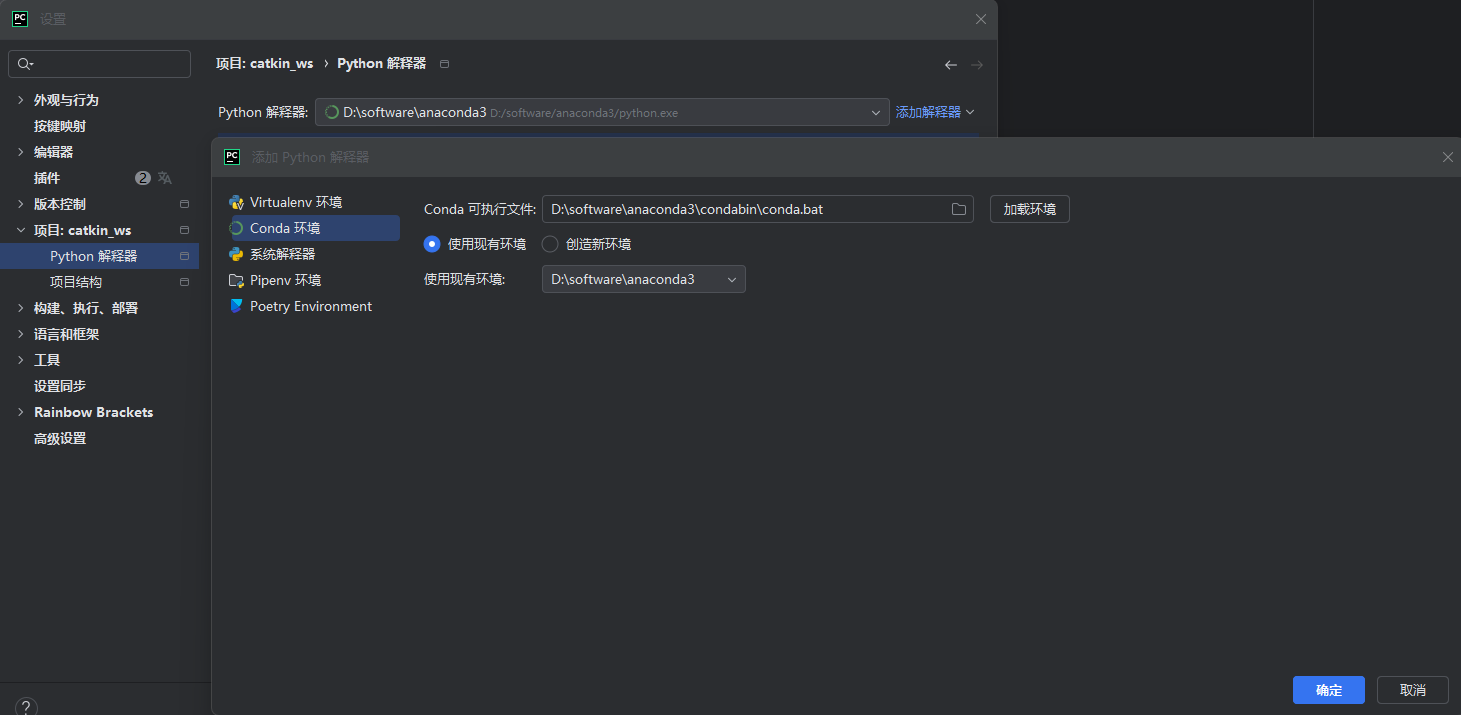Choose Poetry Environment option
The width and height of the screenshot is (1461, 715).
point(310,306)
